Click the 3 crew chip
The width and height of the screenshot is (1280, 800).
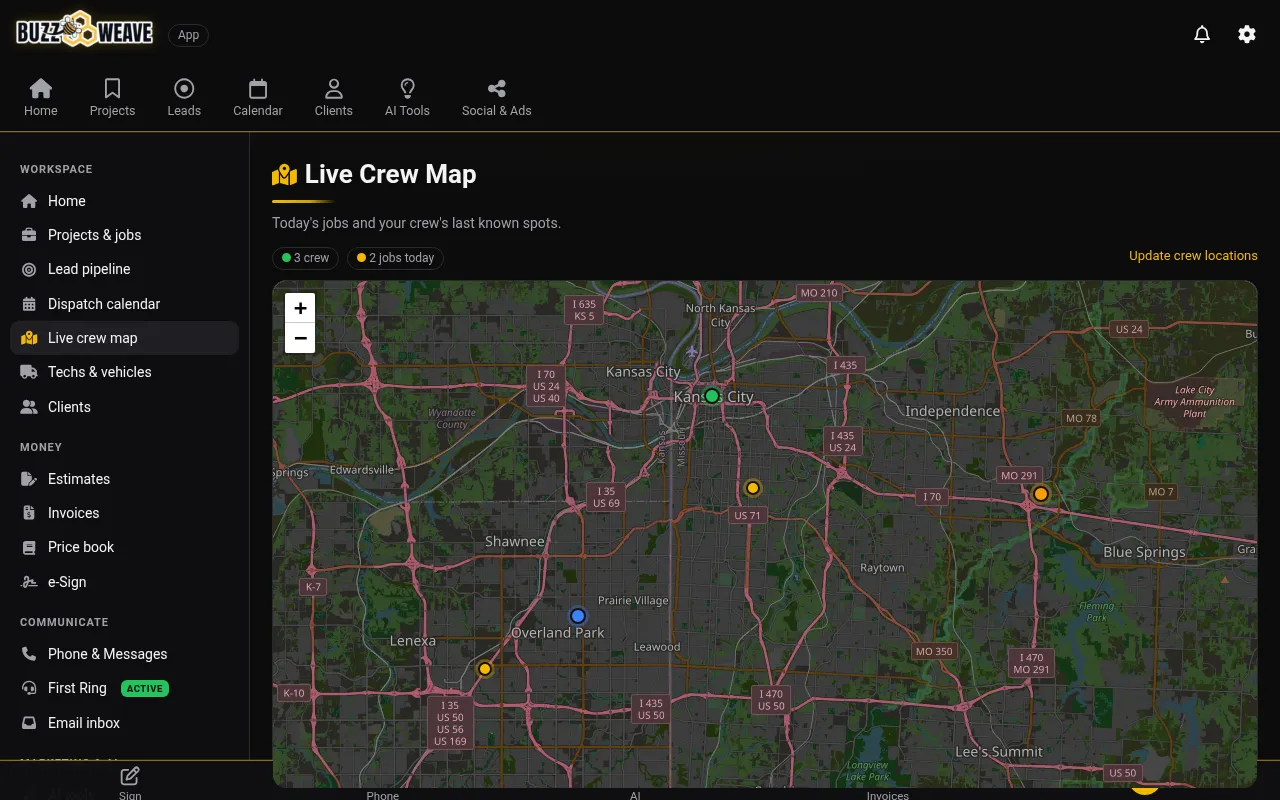[x=306, y=258]
